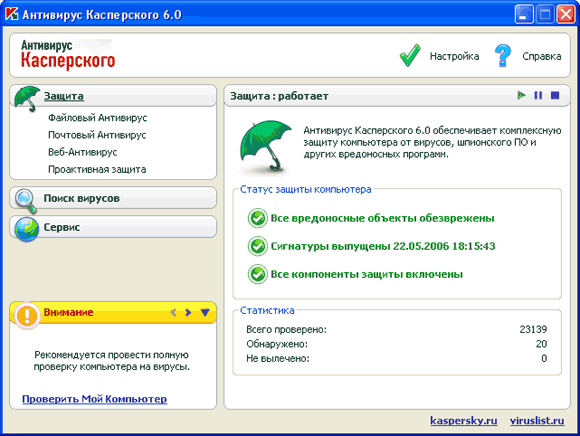Collapse the Внимание panel with down triangle

point(205,312)
